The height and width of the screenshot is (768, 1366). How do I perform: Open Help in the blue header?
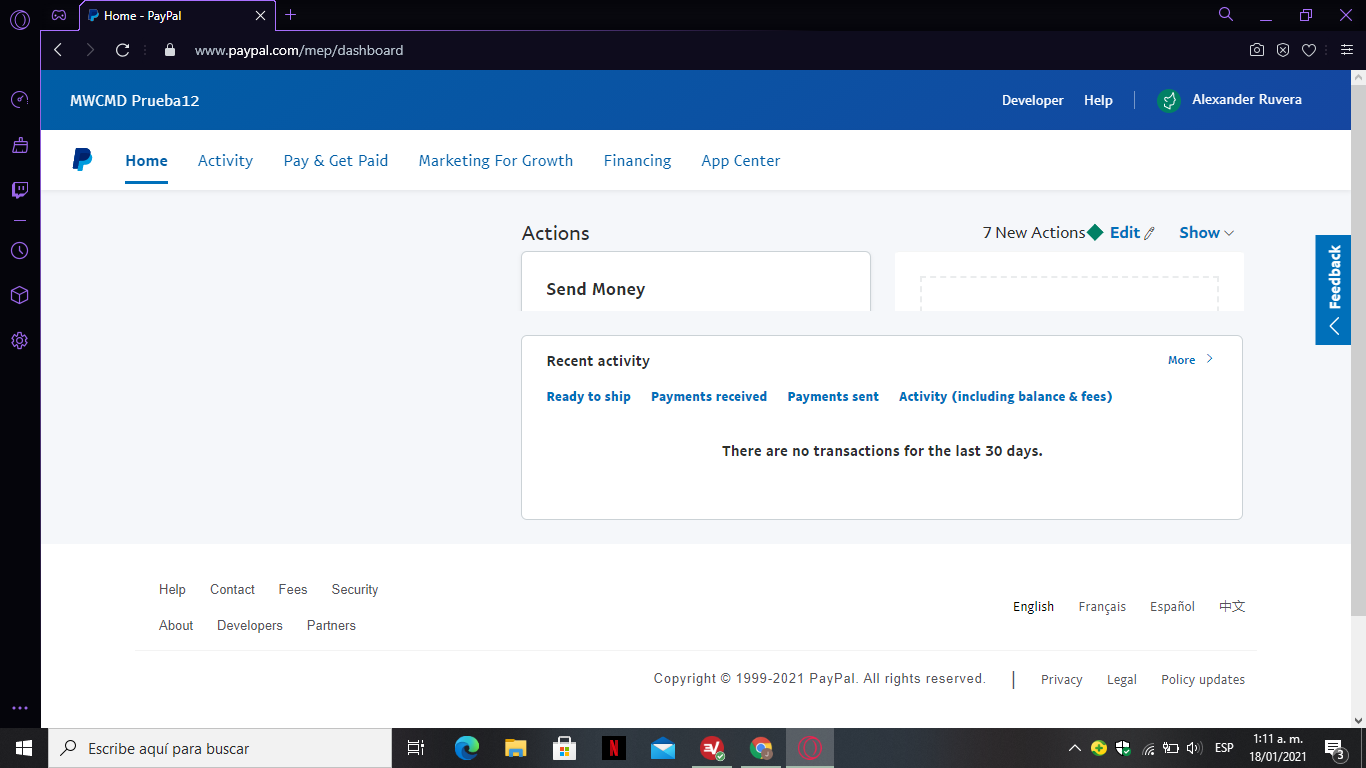(1098, 100)
